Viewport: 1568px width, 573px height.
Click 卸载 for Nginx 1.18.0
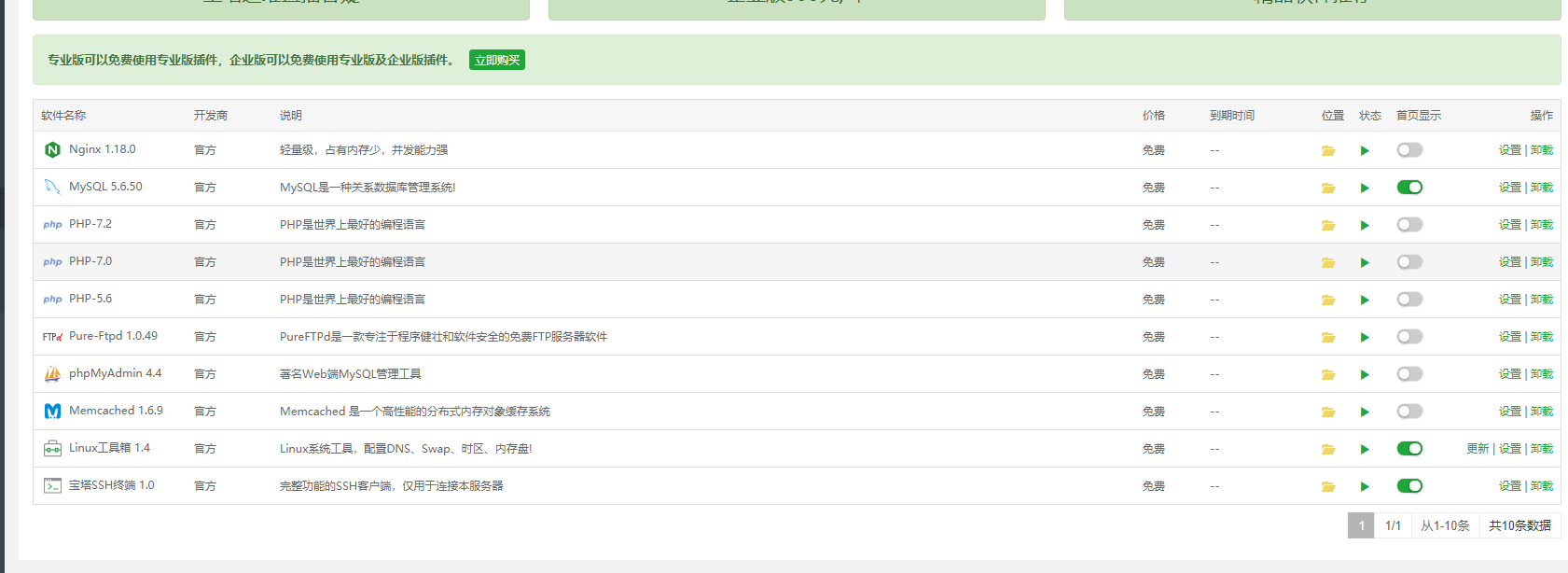coord(1542,150)
